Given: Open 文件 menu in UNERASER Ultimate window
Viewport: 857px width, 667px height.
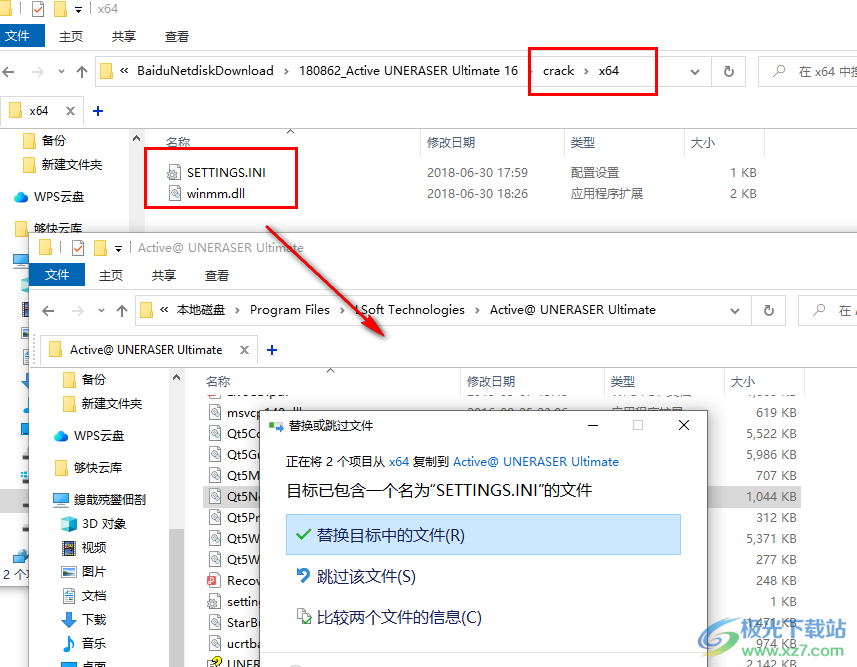Looking at the screenshot, I should [x=57, y=274].
